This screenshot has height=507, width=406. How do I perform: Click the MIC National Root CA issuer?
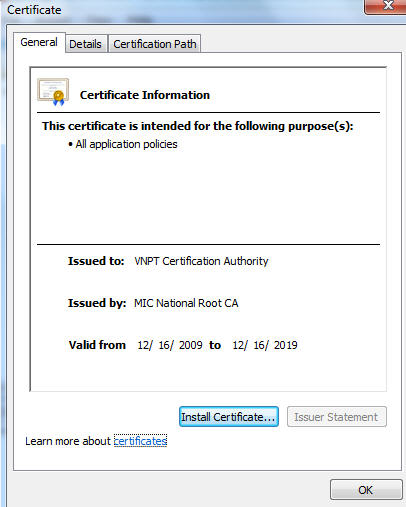click(x=186, y=303)
